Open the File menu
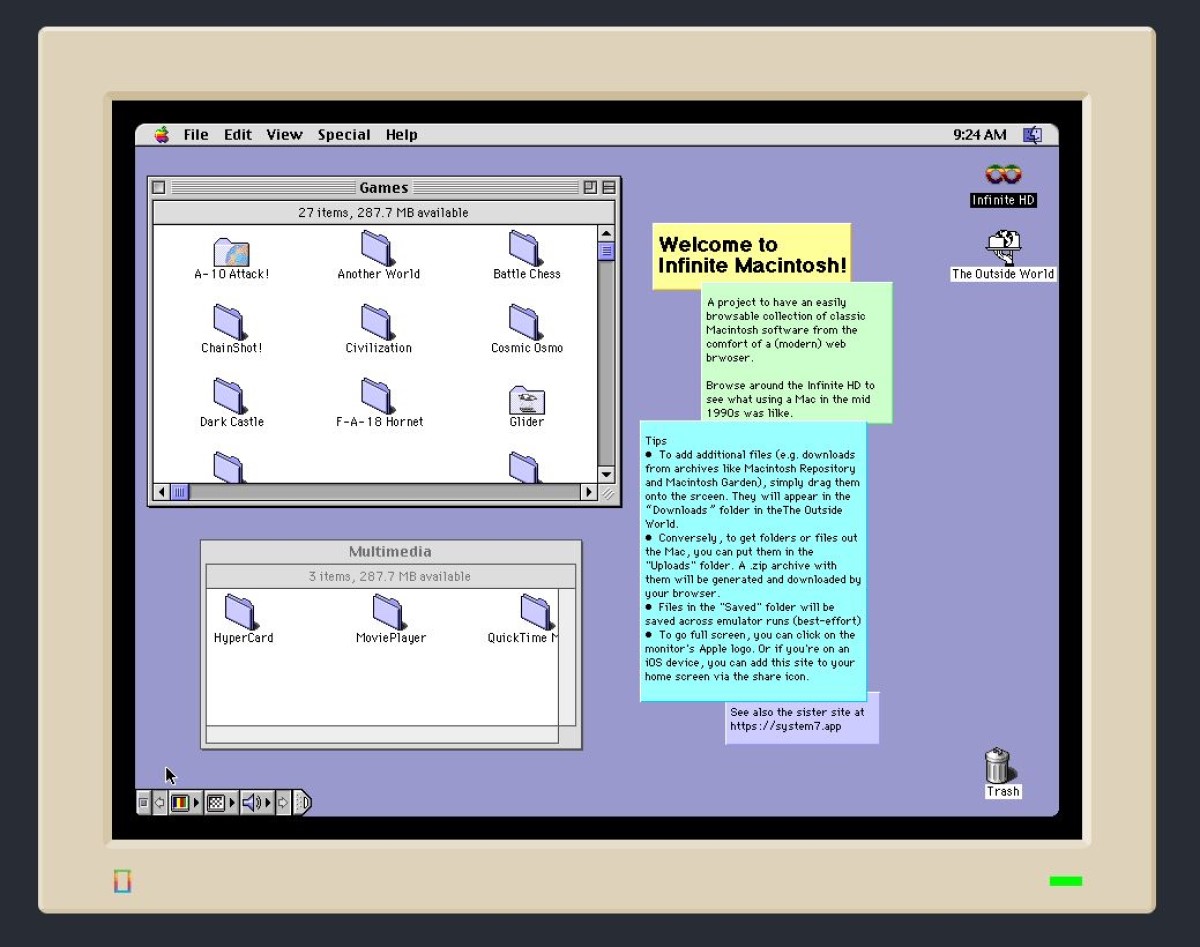1200x947 pixels. coord(196,135)
